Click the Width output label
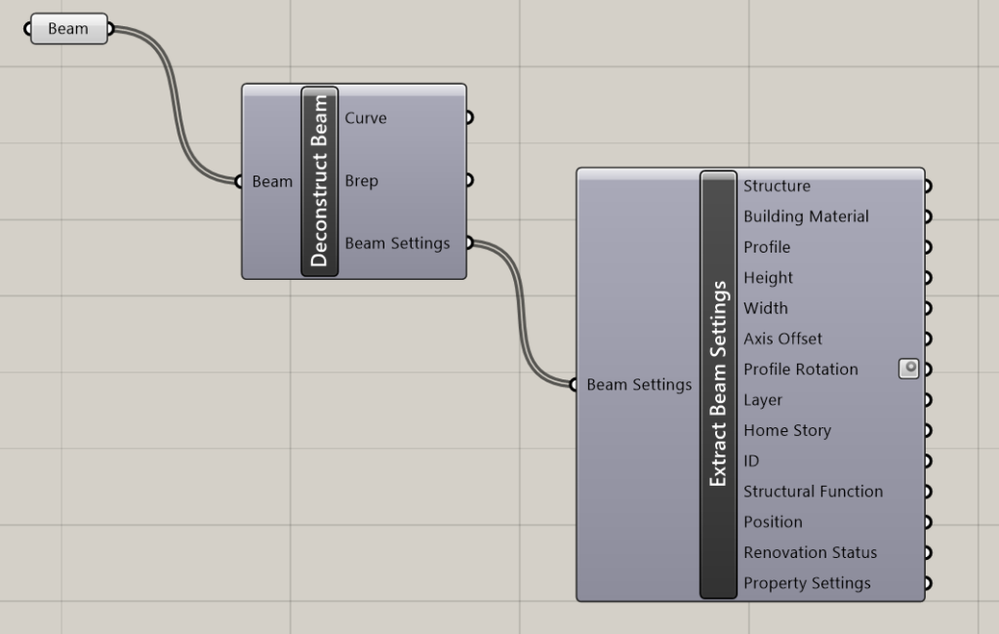Image resolution: width=999 pixels, height=634 pixels. click(x=765, y=308)
